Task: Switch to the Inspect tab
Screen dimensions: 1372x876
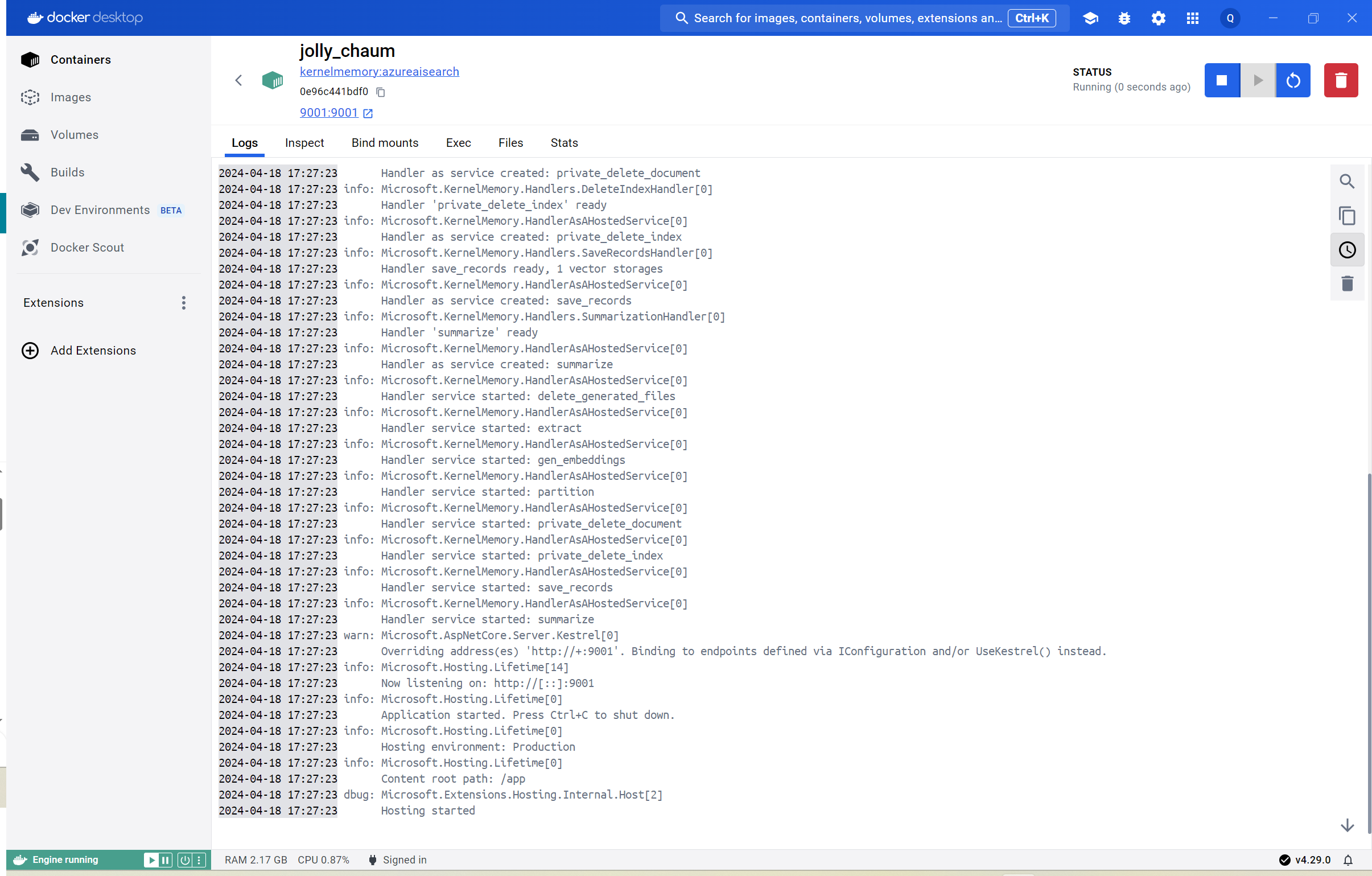Action: (x=304, y=143)
